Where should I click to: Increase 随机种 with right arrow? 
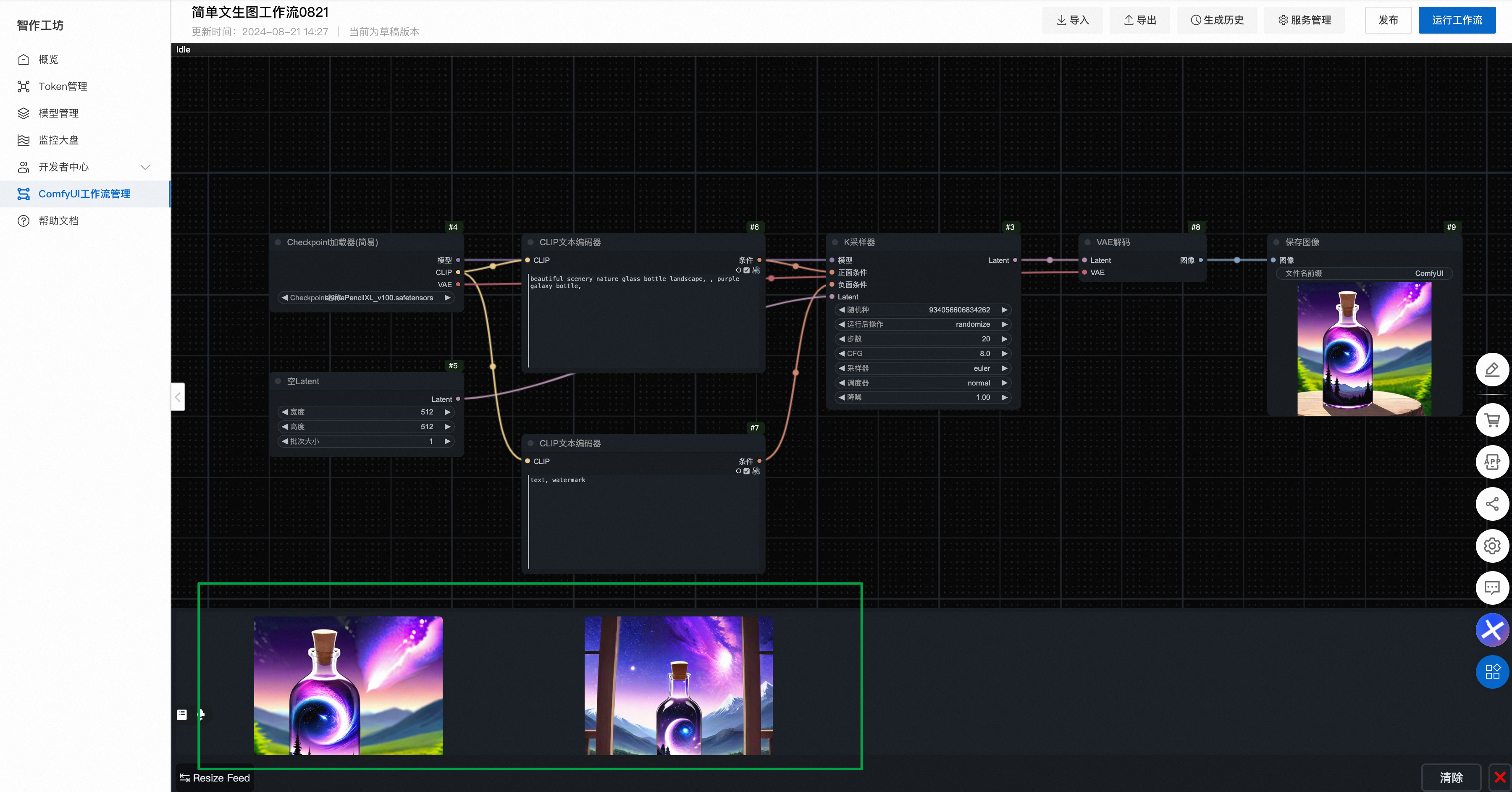pos(1004,310)
